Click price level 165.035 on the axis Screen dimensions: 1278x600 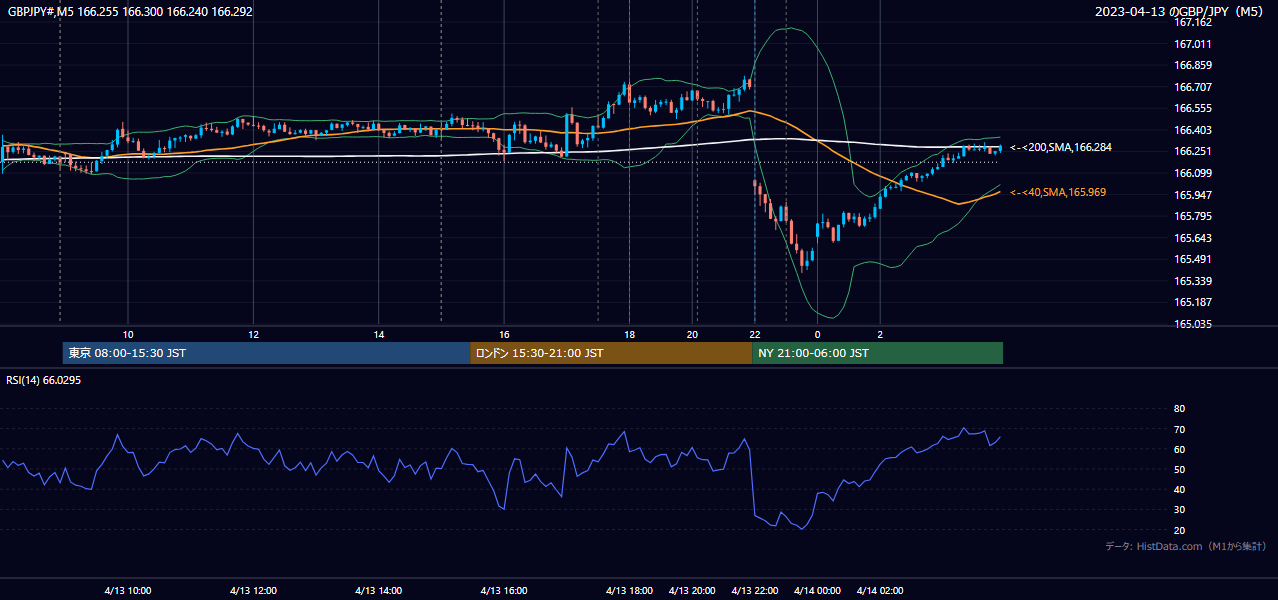click(1193, 324)
